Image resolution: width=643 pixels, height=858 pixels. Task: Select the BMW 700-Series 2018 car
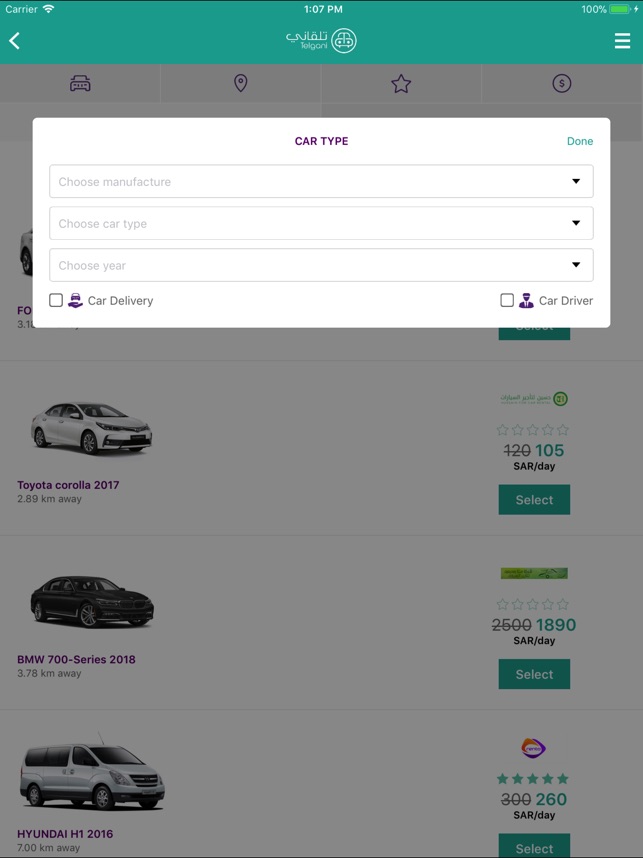(x=534, y=674)
